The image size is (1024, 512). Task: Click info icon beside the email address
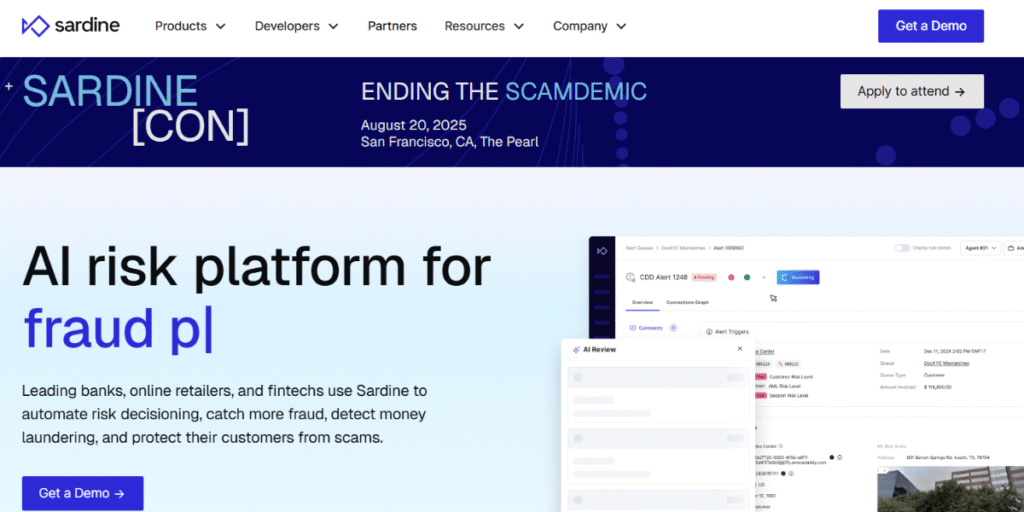[840, 457]
